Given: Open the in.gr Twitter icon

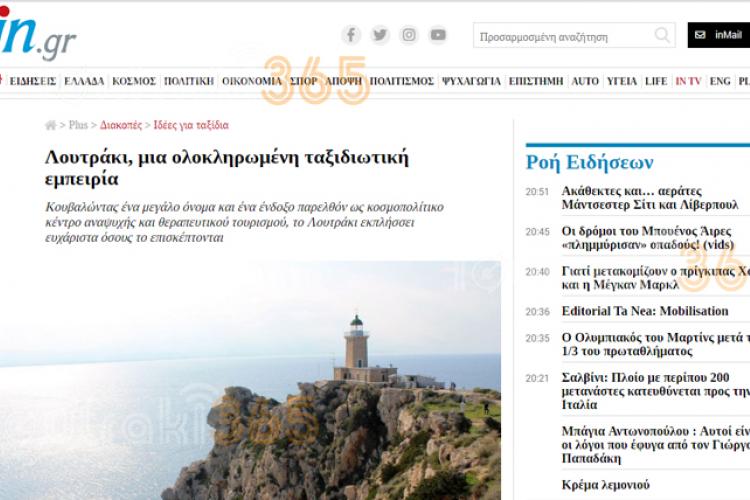Looking at the screenshot, I should tap(380, 35).
